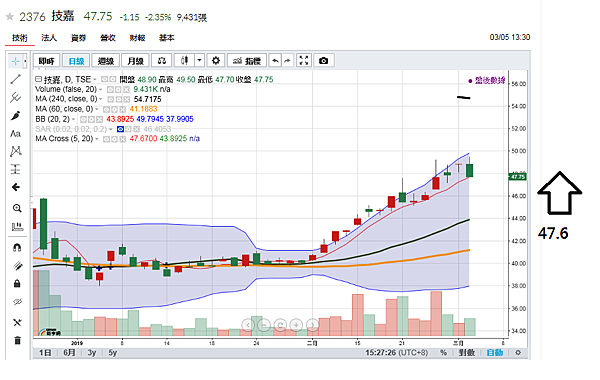Set the range to 6月
The image size is (600, 380).
pos(69,352)
